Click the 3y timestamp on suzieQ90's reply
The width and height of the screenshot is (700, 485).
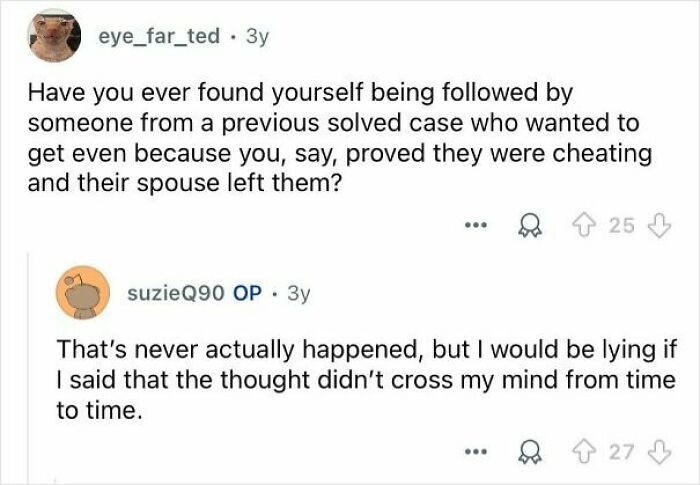(x=298, y=295)
